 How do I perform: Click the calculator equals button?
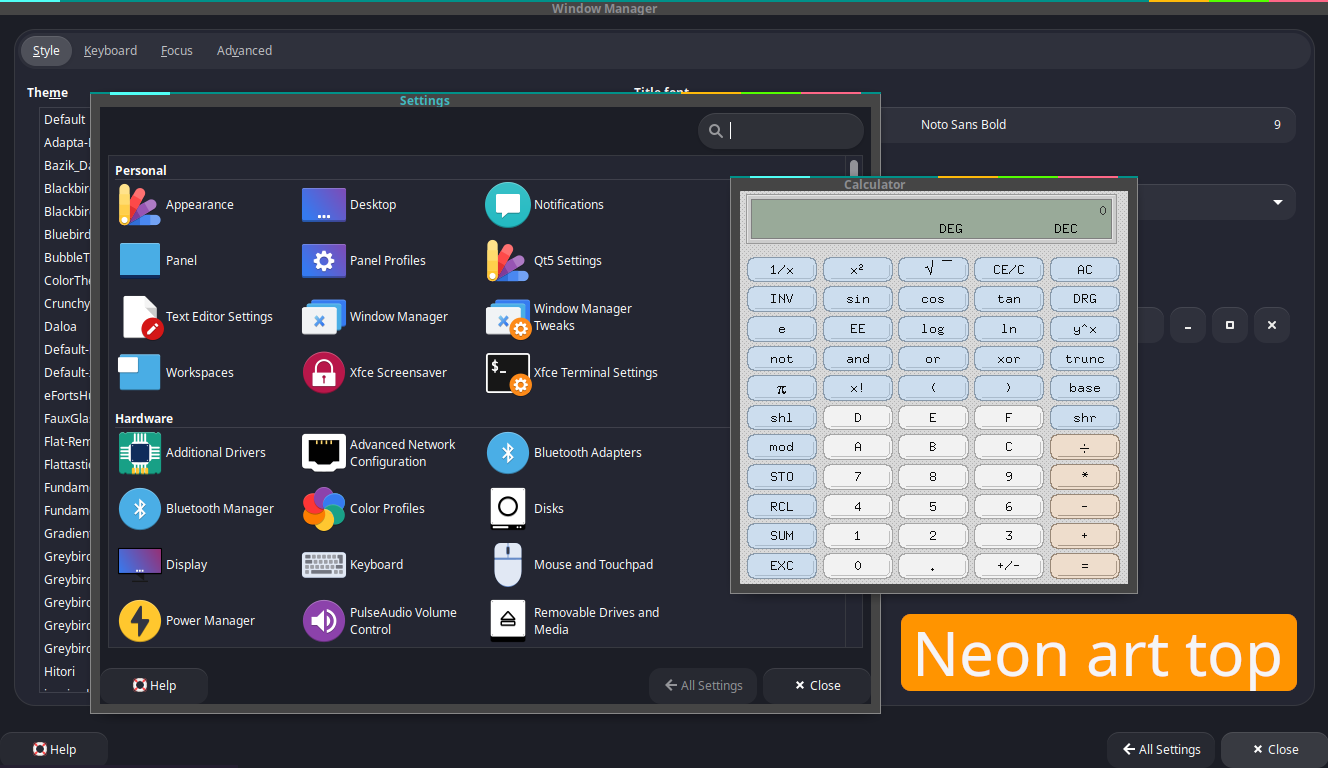[x=1085, y=566]
